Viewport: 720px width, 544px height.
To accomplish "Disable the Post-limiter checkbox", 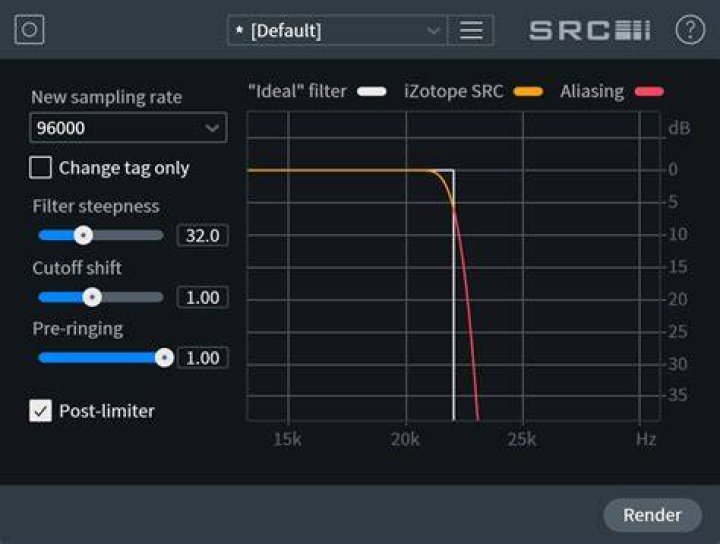I will (40, 410).
